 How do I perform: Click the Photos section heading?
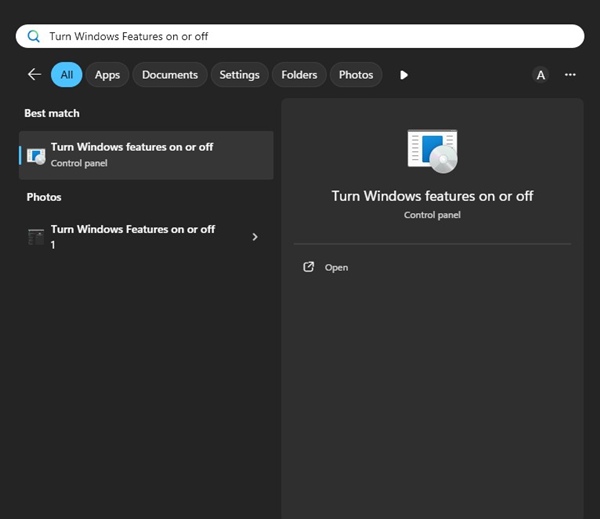click(44, 197)
